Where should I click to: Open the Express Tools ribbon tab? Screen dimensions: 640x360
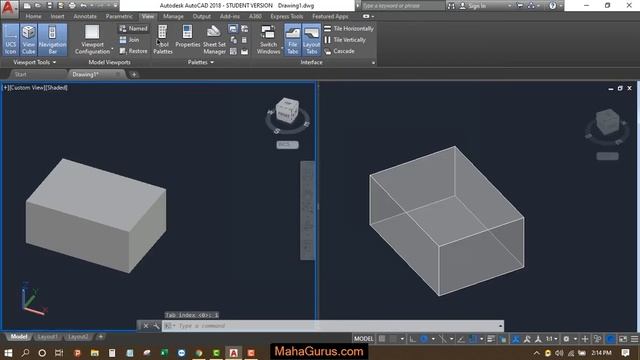point(287,16)
